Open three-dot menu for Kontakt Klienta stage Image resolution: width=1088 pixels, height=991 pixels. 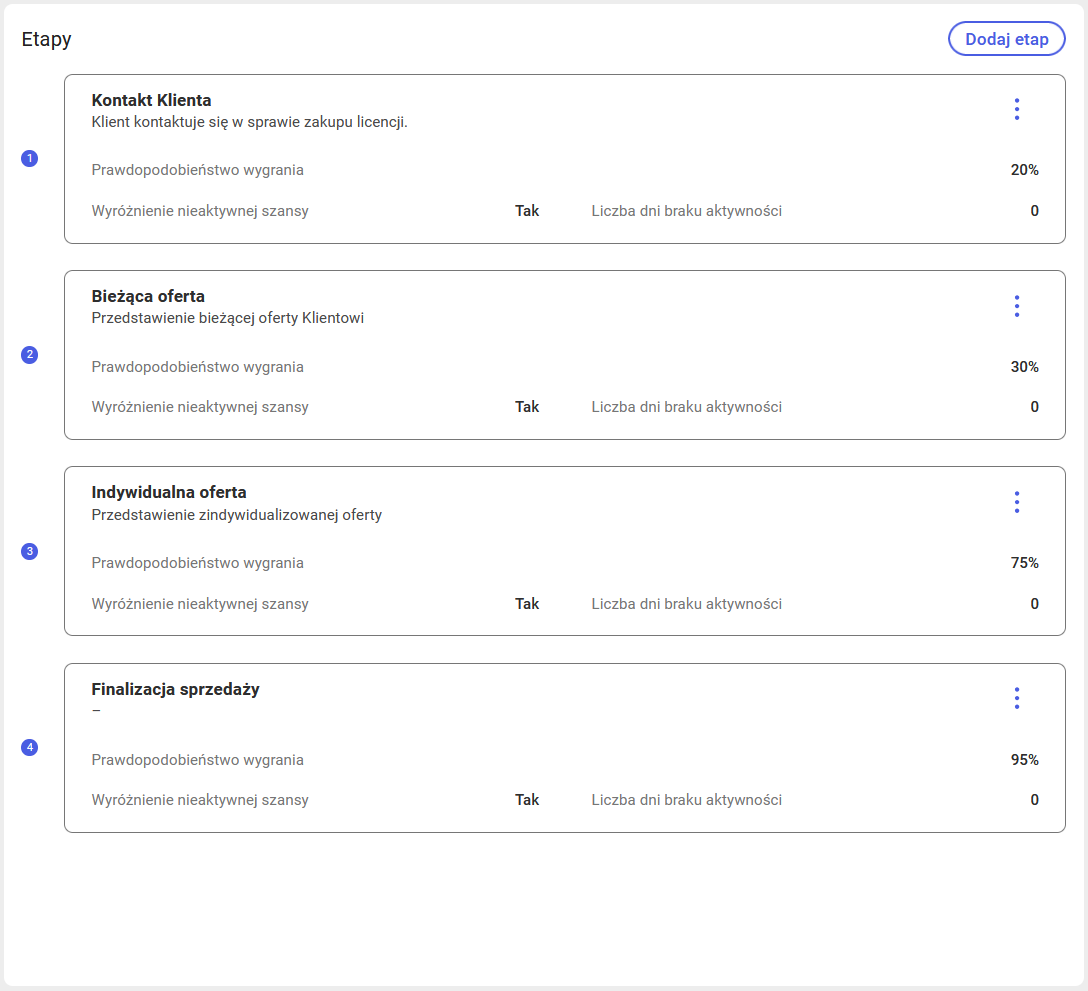click(x=1016, y=109)
